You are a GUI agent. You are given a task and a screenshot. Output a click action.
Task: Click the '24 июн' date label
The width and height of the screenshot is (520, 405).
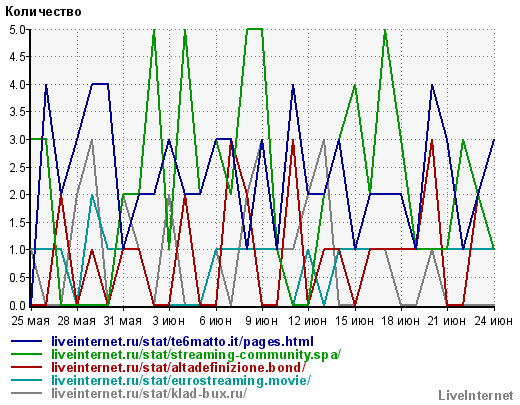[494, 321]
